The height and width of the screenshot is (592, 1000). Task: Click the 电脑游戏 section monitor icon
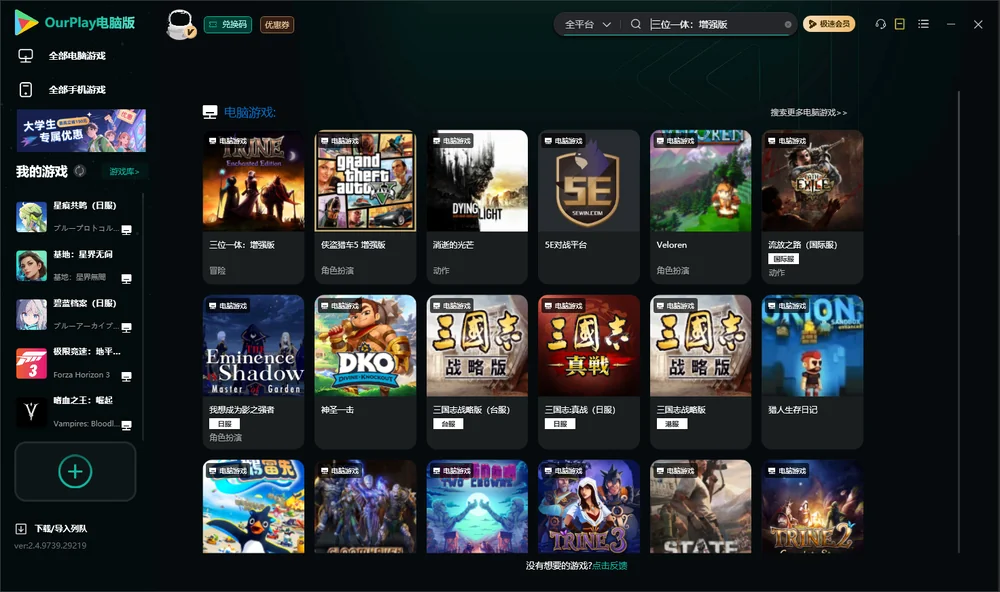point(210,112)
